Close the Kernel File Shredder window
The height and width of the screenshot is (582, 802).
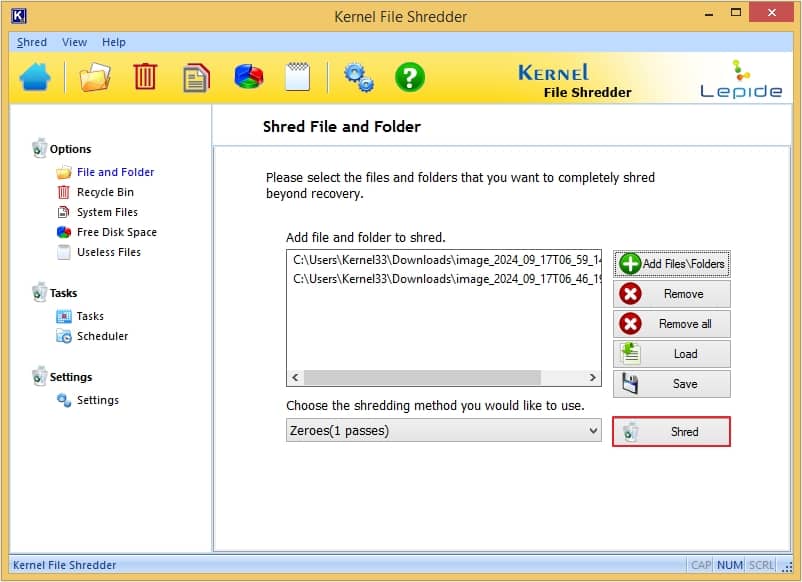[771, 12]
